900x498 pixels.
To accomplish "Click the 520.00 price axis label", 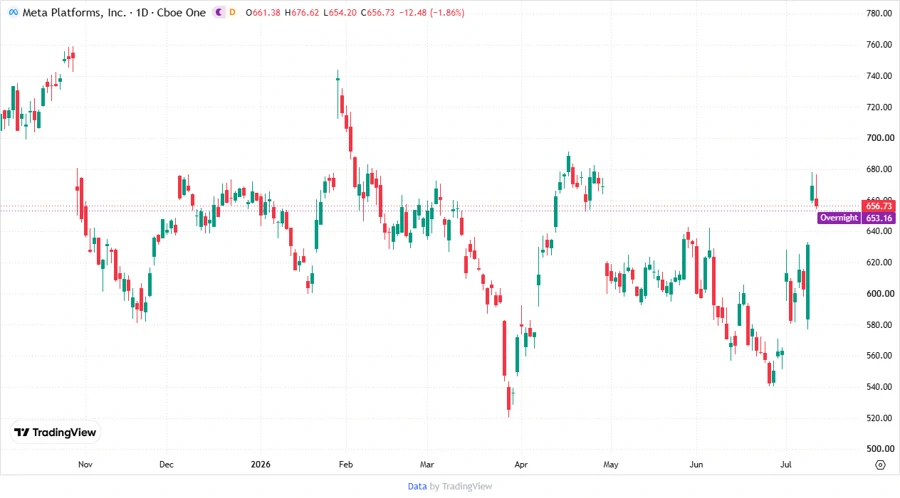I will [879, 418].
